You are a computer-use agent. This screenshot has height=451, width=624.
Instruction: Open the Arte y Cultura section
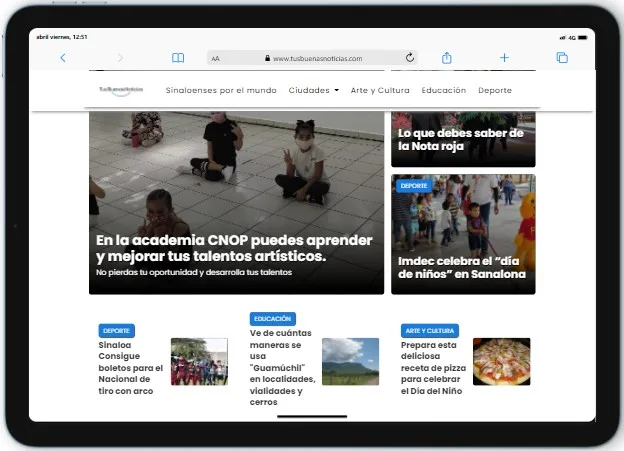380,90
